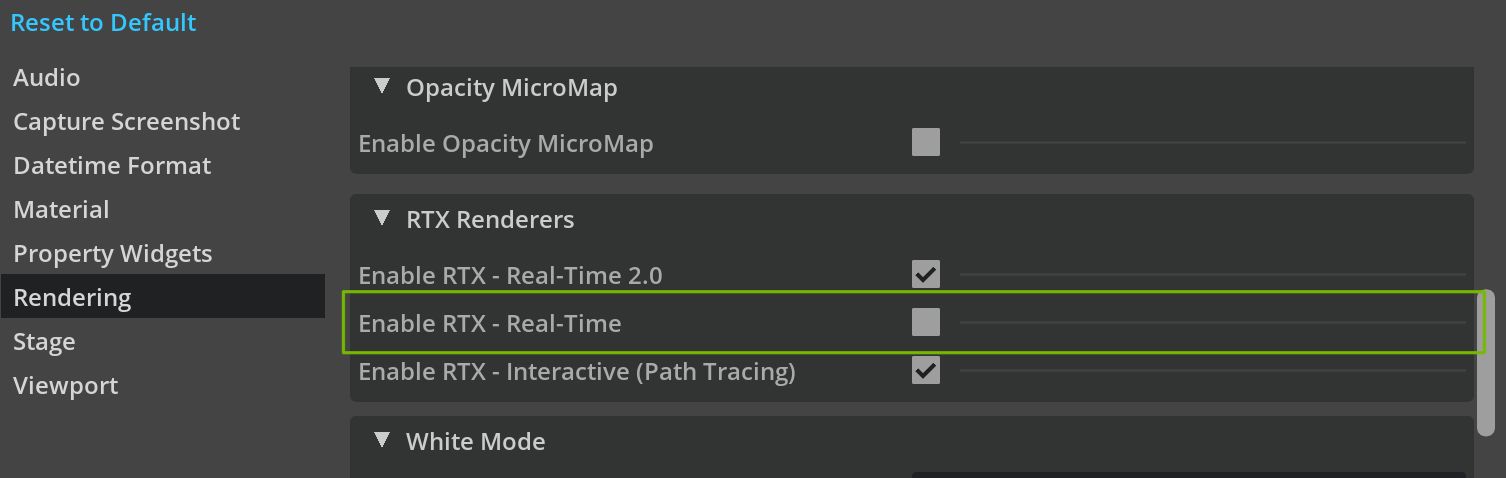Screen dimensions: 1506x478
Task: Click the field under White Mode
Action: (1188, 474)
